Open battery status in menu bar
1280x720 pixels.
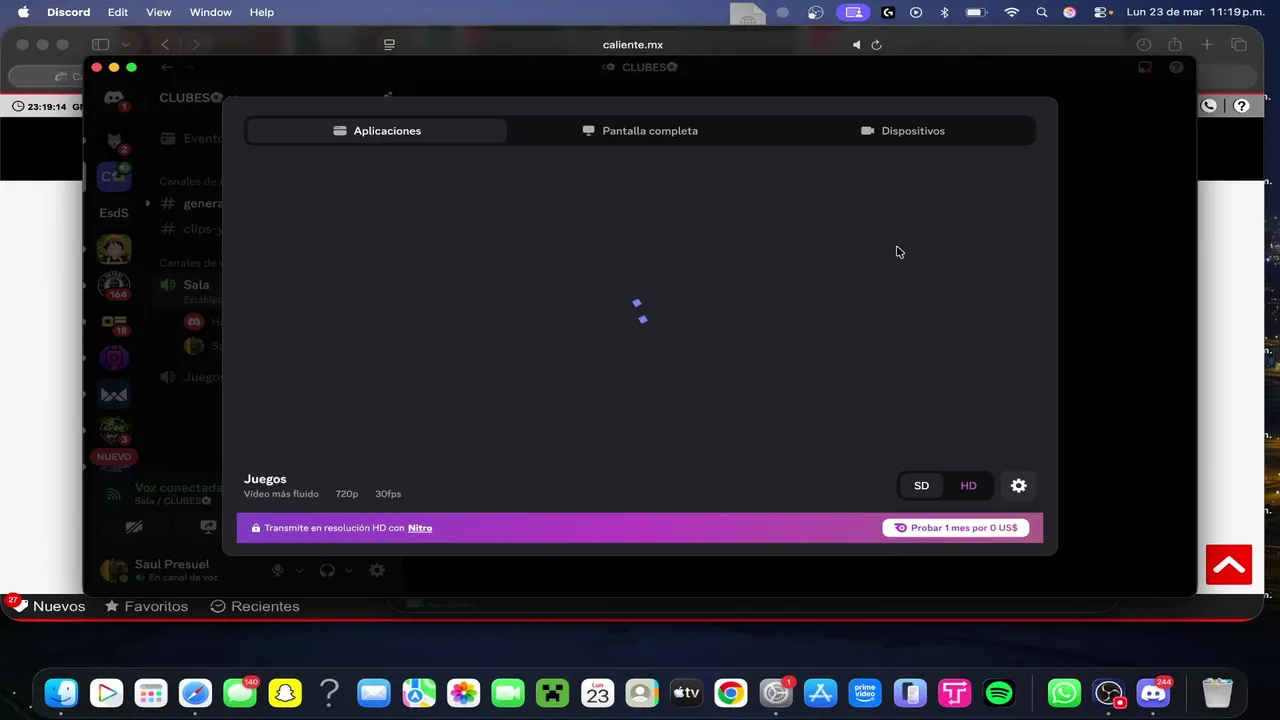[x=976, y=12]
